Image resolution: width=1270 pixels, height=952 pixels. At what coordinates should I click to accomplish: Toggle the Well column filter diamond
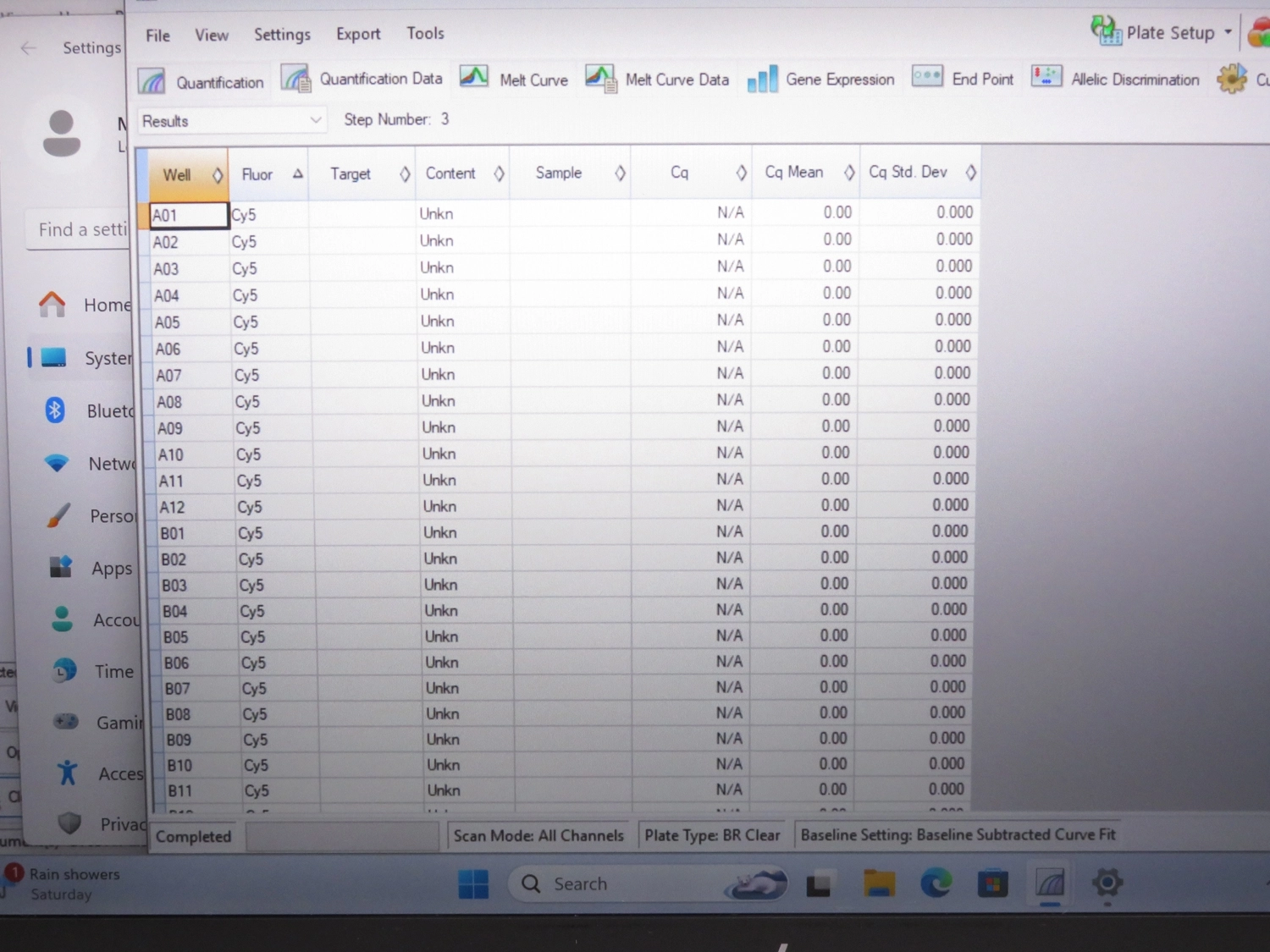[218, 175]
